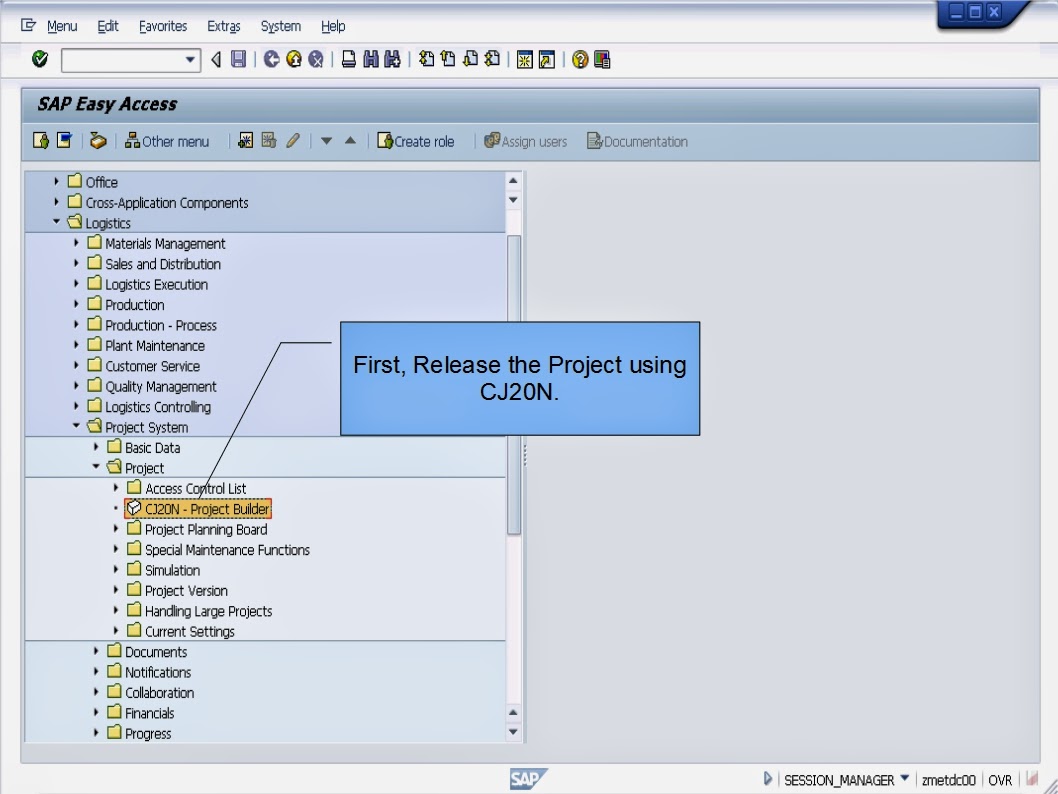Open Help using the question mark icon
The height and width of the screenshot is (794, 1058).
577,57
